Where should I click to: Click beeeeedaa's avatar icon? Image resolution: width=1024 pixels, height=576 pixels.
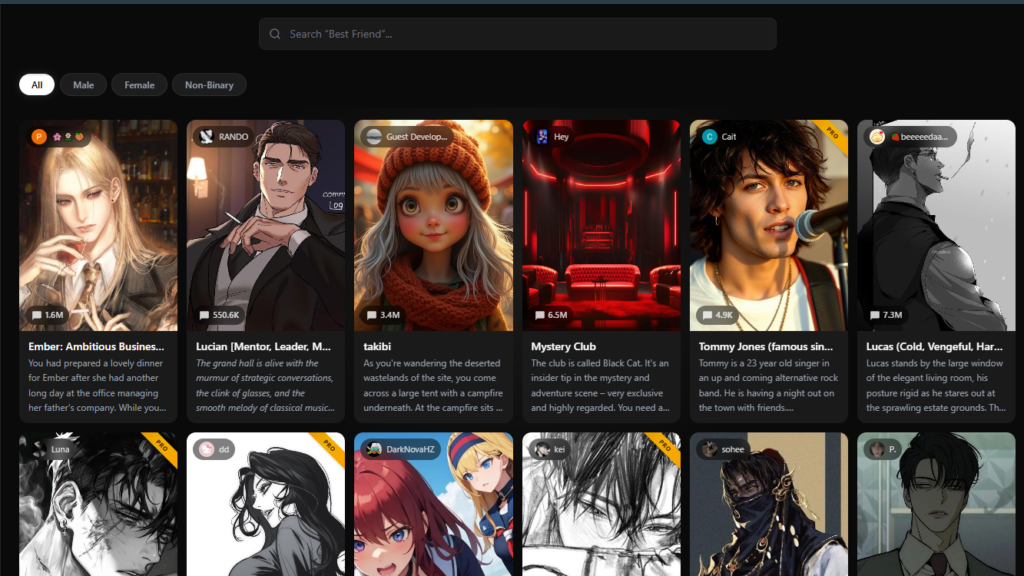[x=877, y=136]
